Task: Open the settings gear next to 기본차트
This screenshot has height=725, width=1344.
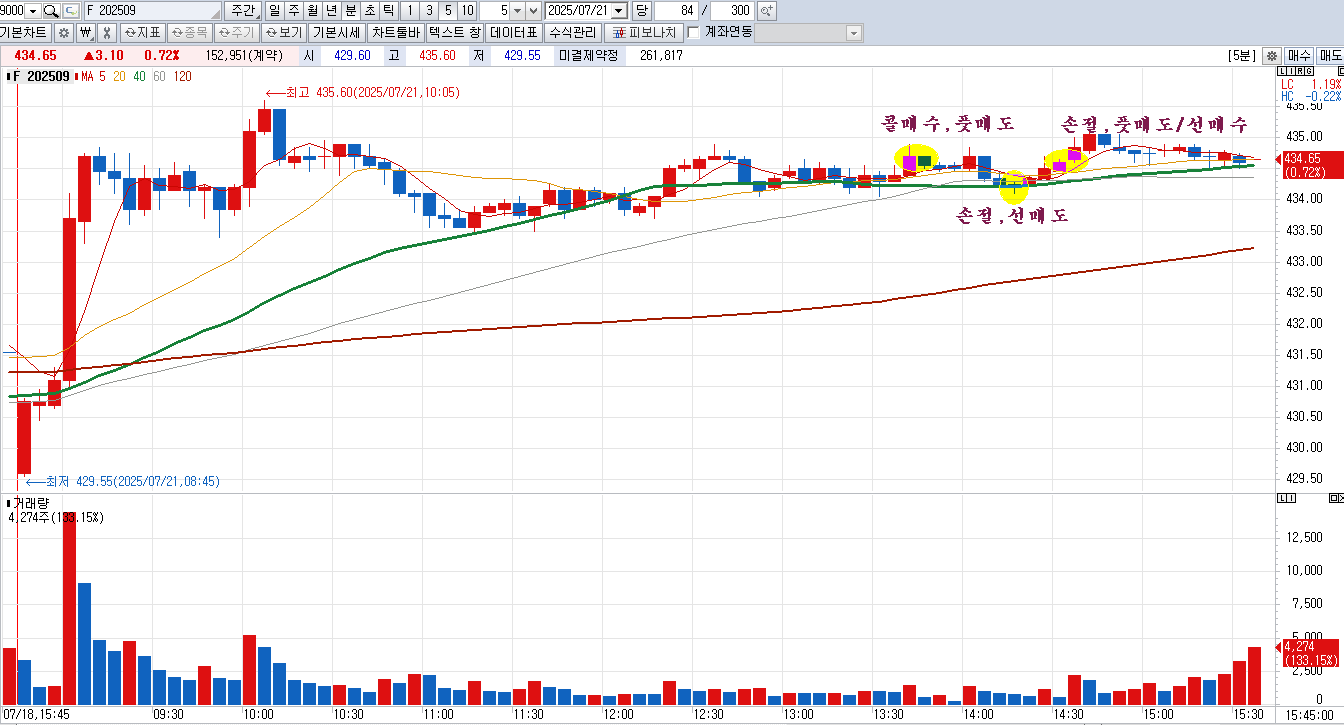Action: [63, 32]
